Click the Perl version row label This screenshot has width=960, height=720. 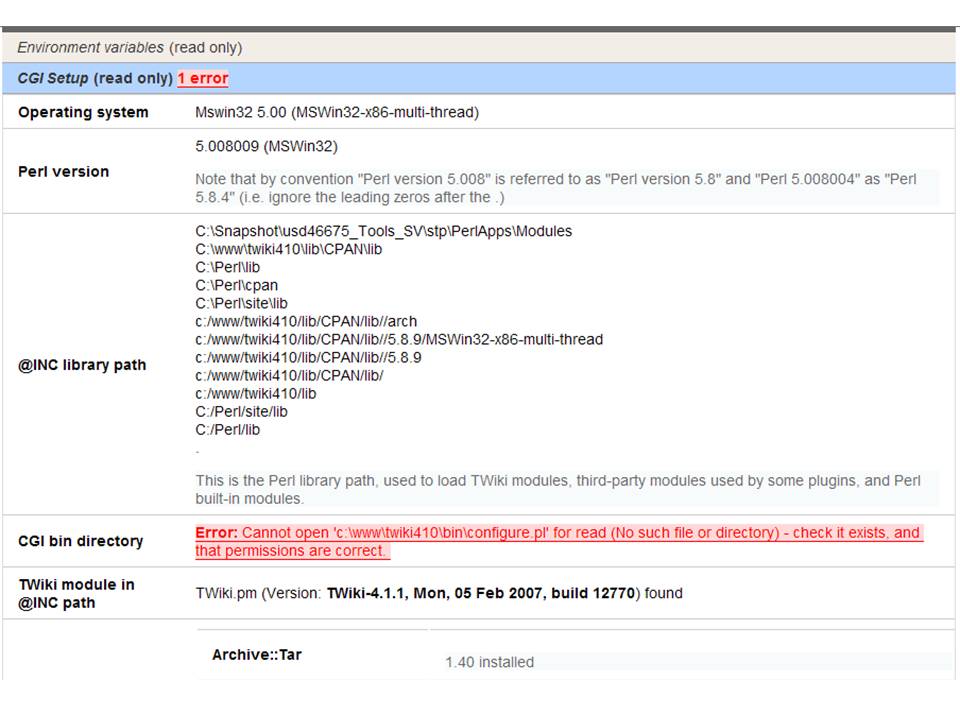pyautogui.click(x=64, y=171)
